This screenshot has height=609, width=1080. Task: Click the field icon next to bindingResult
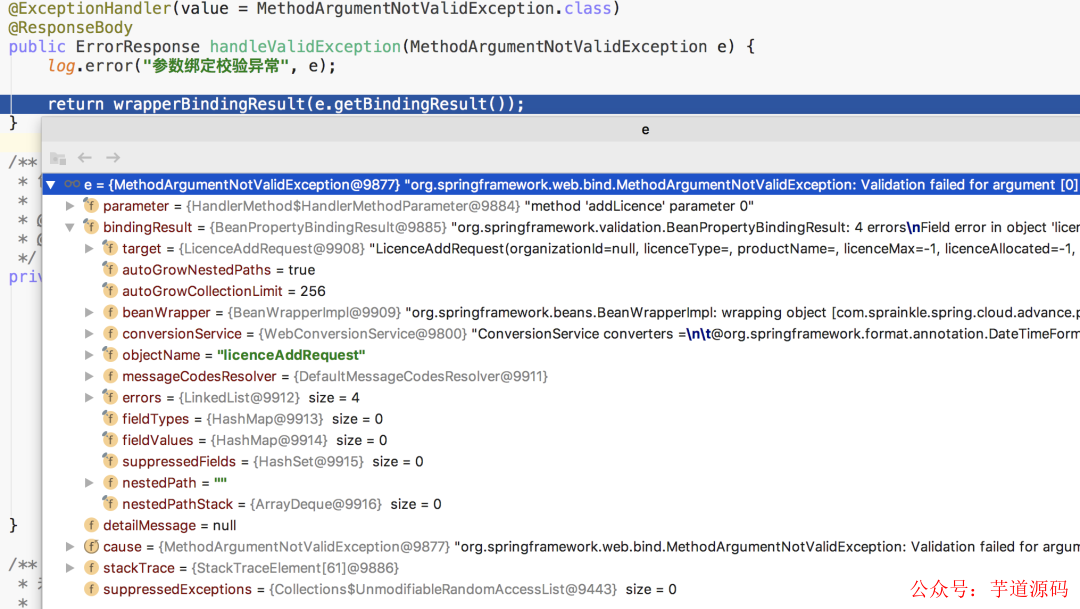click(x=91, y=227)
